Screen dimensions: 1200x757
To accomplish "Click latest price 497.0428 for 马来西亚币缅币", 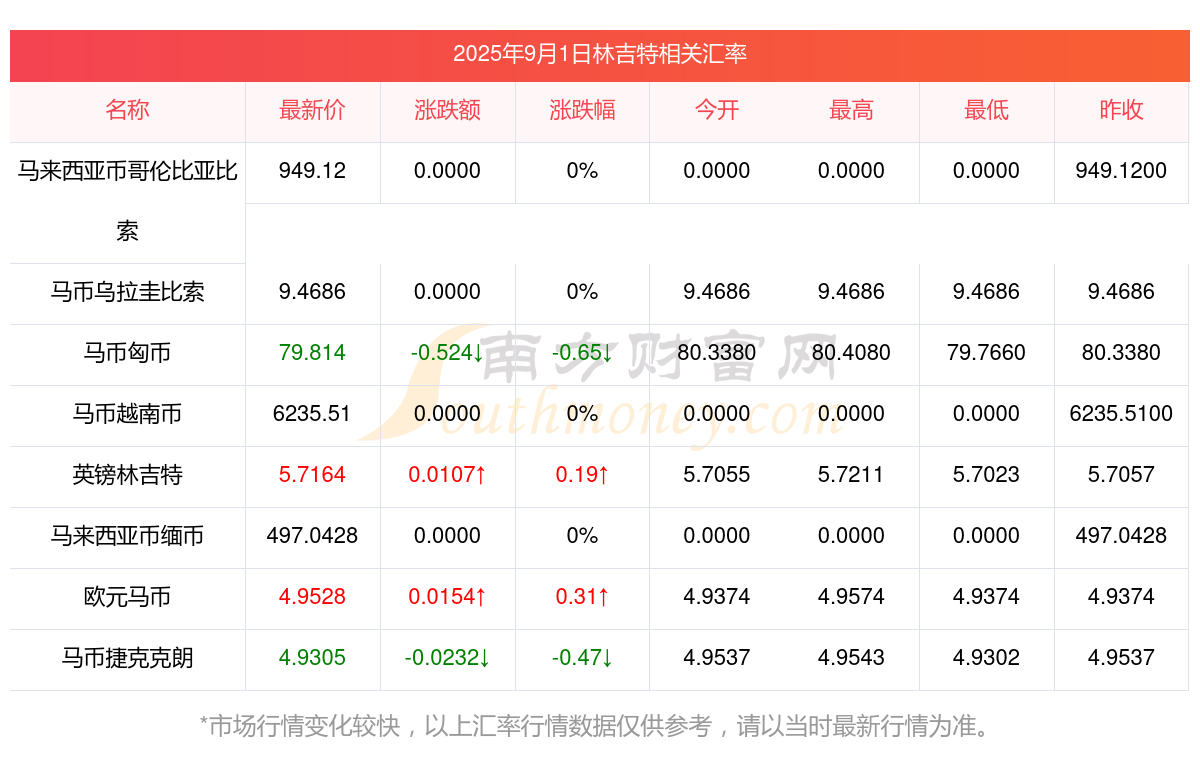I will tap(313, 536).
